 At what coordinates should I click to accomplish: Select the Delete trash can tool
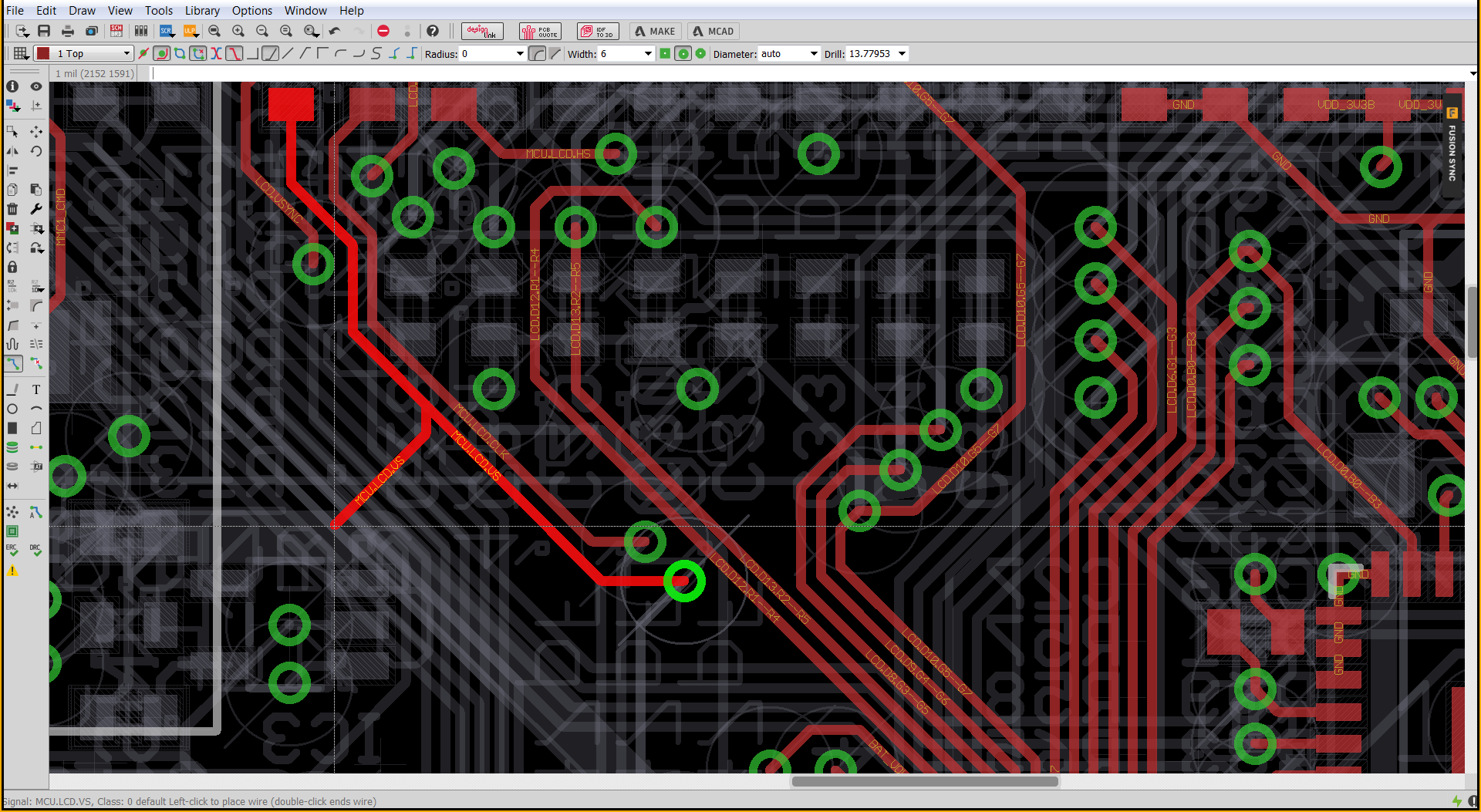[x=12, y=209]
